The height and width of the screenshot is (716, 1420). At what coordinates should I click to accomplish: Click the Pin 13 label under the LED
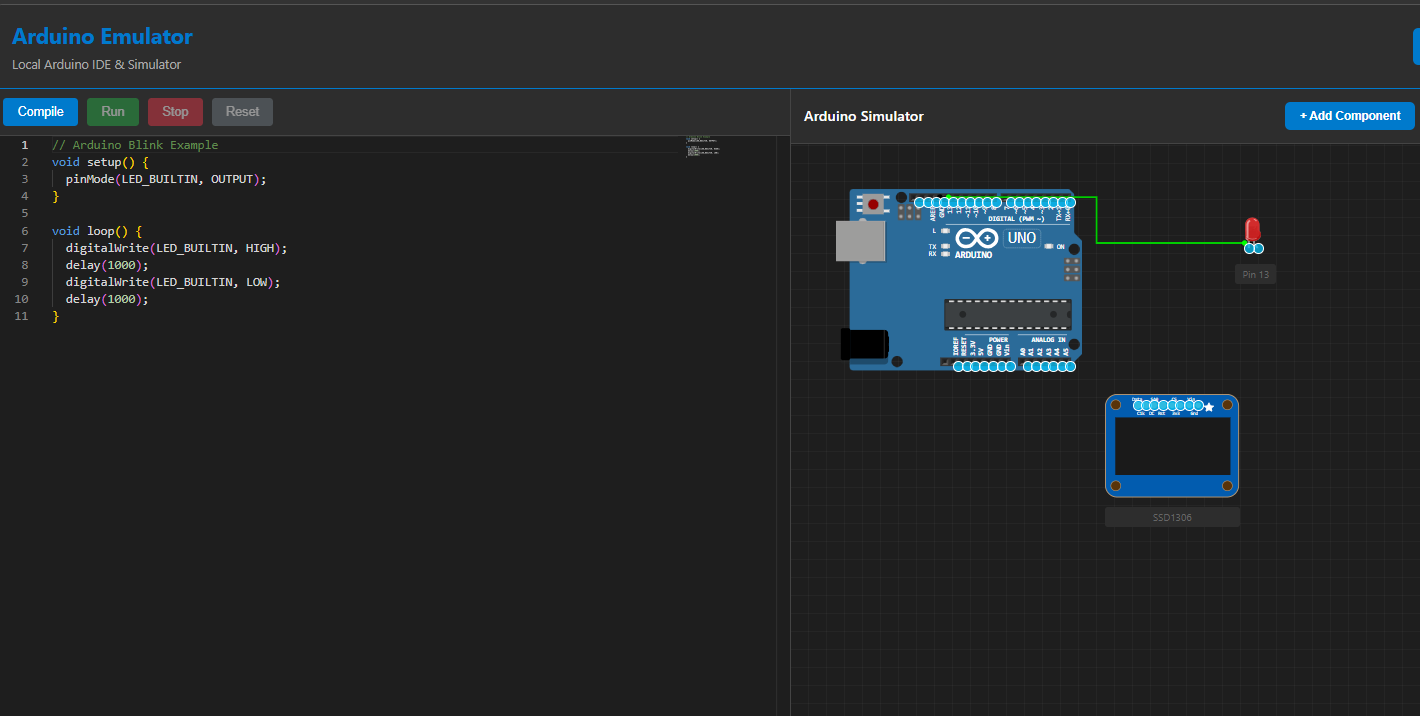coord(1255,274)
